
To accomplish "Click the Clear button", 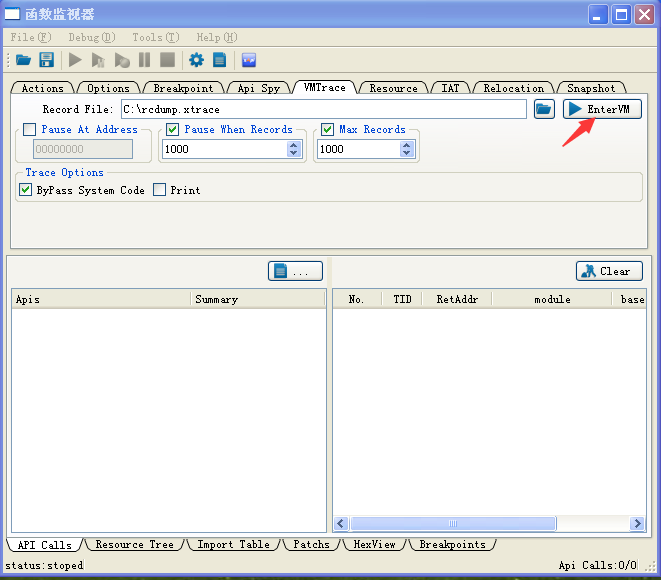I will coord(609,271).
